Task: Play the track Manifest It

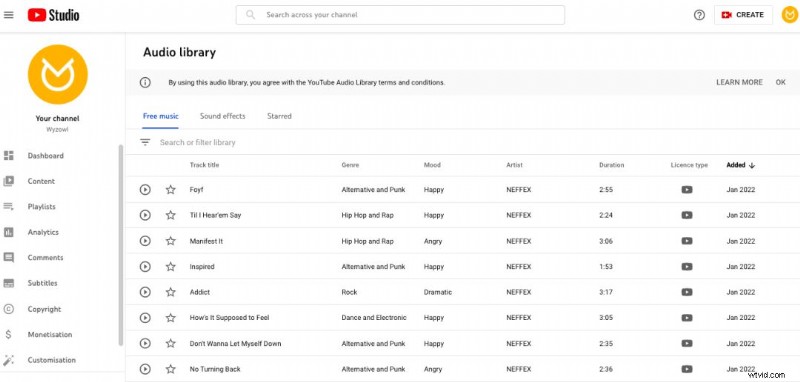Action: [x=145, y=241]
